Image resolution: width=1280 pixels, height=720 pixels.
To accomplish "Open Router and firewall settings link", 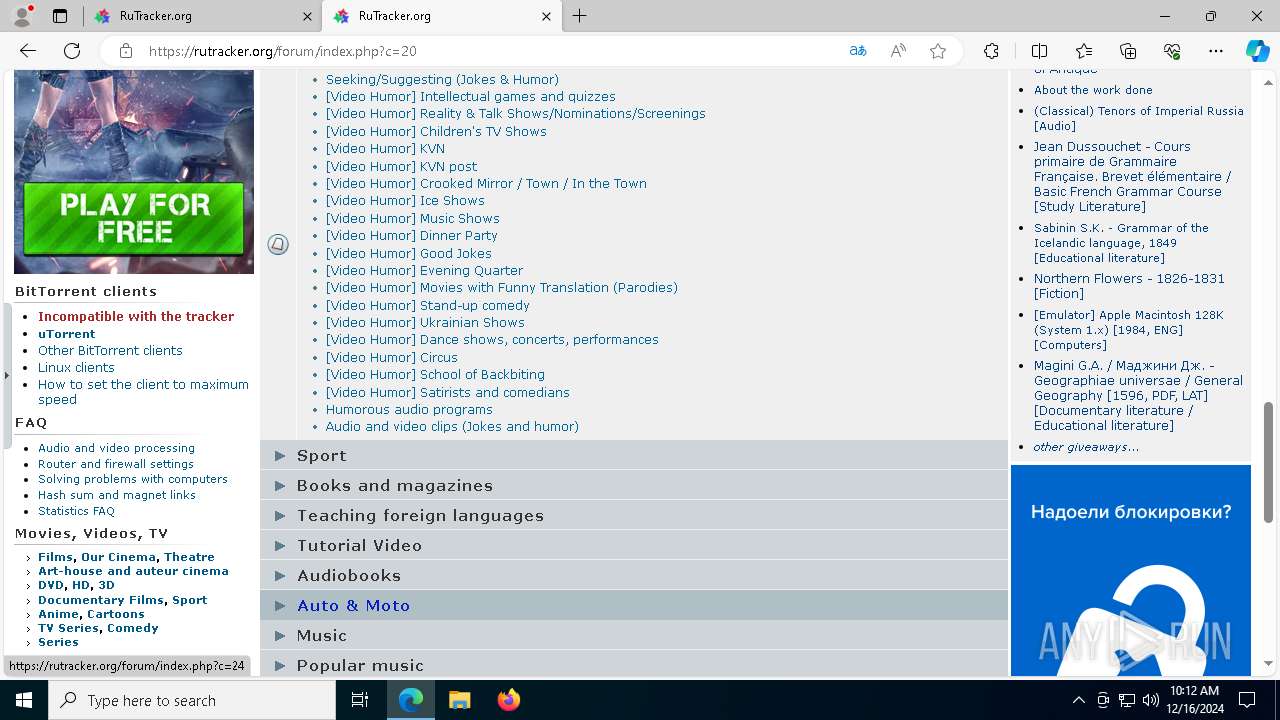I will pos(116,464).
